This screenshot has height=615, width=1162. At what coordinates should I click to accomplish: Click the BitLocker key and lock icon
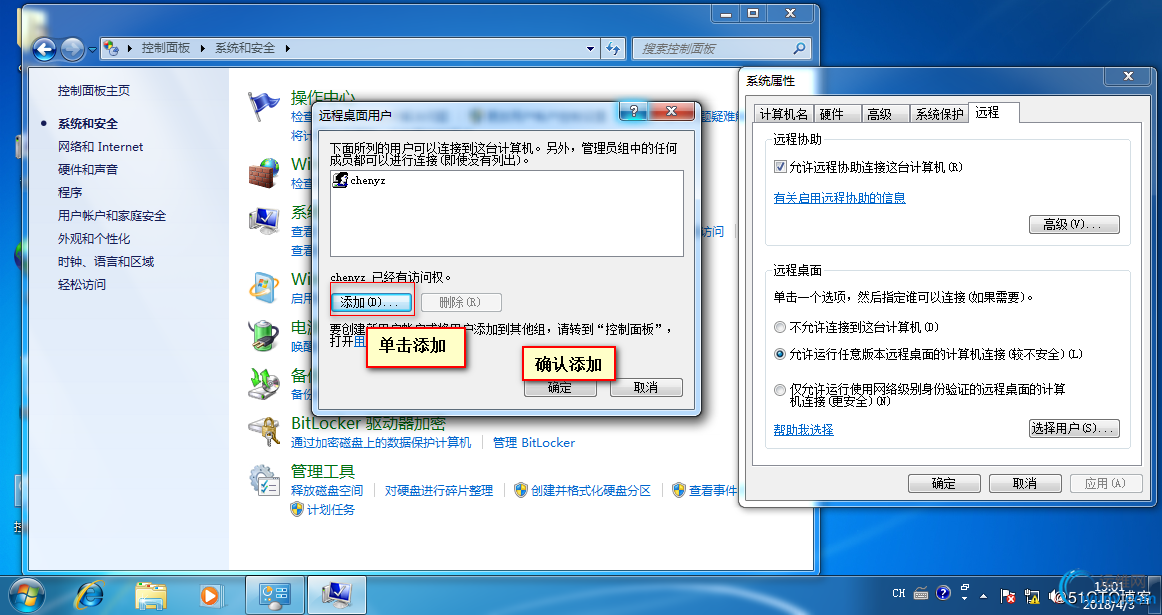(x=263, y=431)
